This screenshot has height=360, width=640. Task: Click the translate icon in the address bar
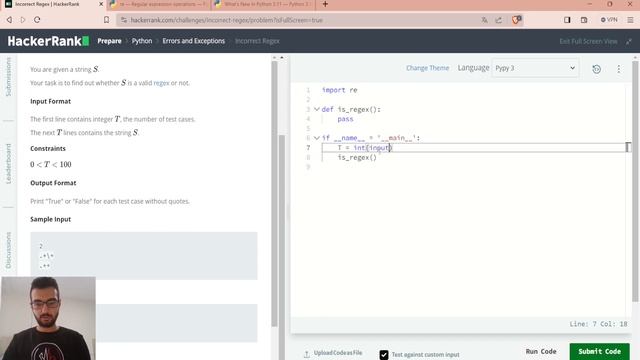[x=484, y=20]
